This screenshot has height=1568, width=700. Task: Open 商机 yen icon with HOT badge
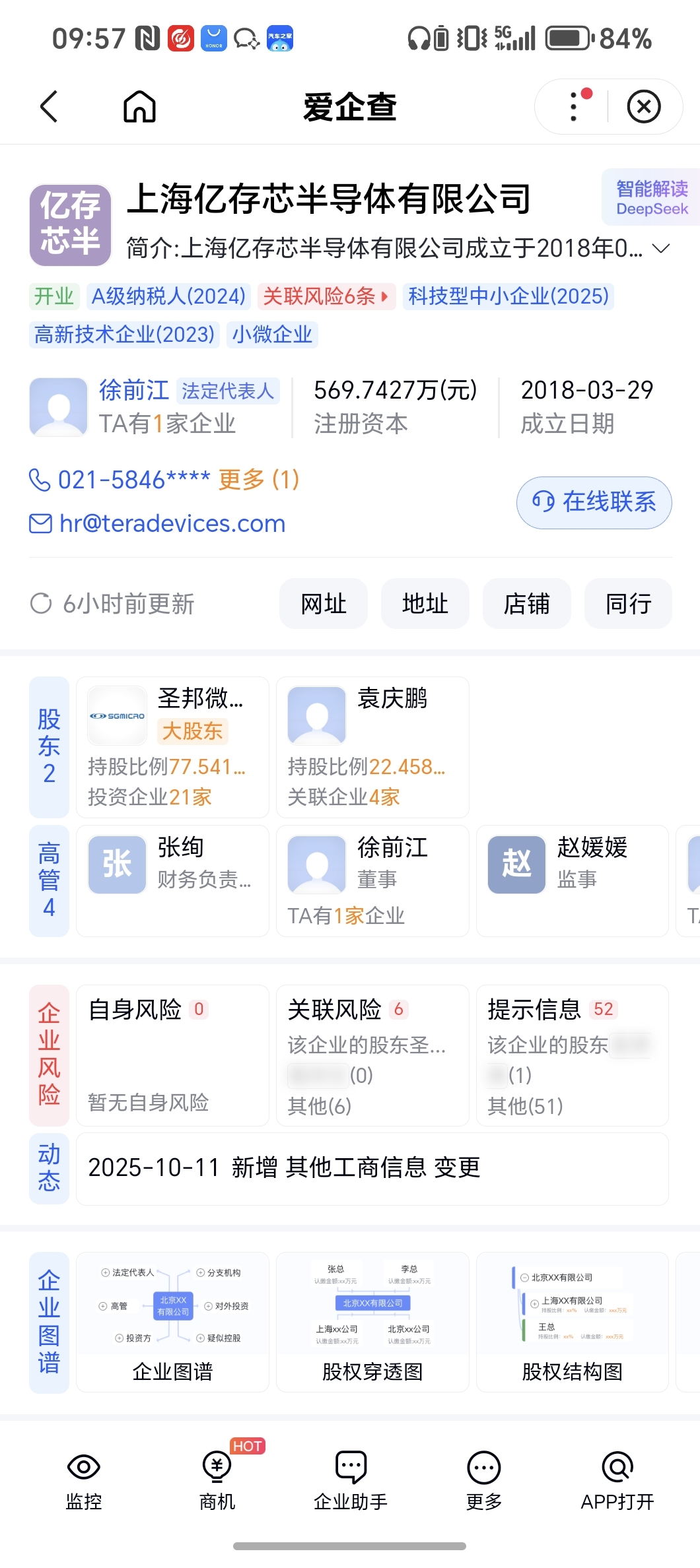tap(217, 1467)
